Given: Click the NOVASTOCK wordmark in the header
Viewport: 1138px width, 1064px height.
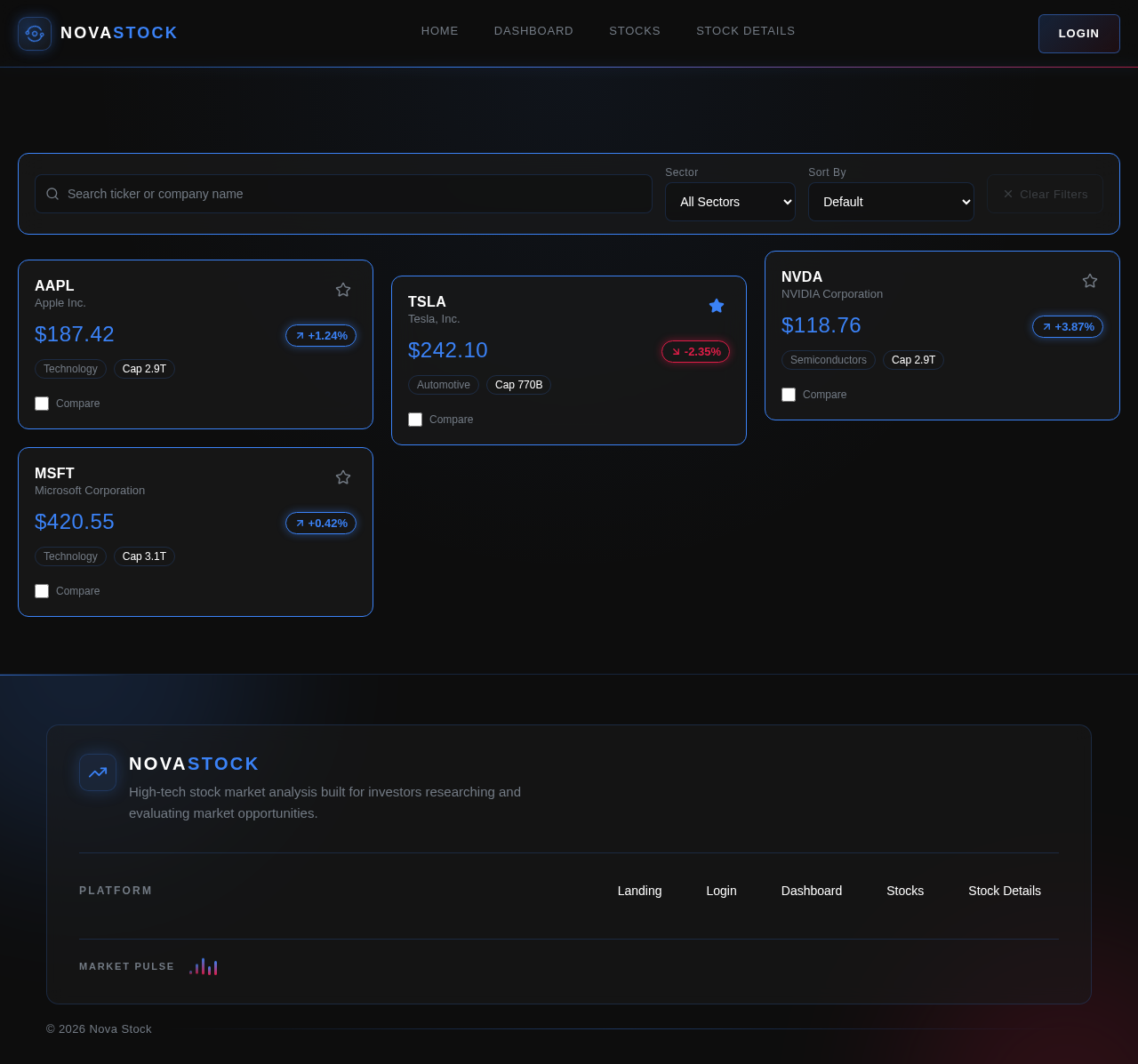Looking at the screenshot, I should [x=119, y=33].
